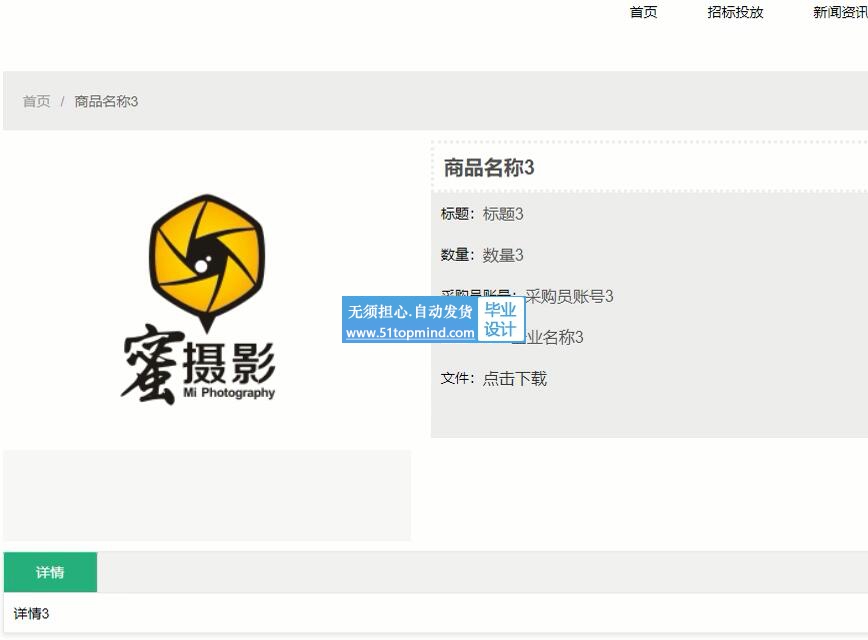The width and height of the screenshot is (868, 640).
Task: Click the 点击下载 file download link
Action: (515, 379)
